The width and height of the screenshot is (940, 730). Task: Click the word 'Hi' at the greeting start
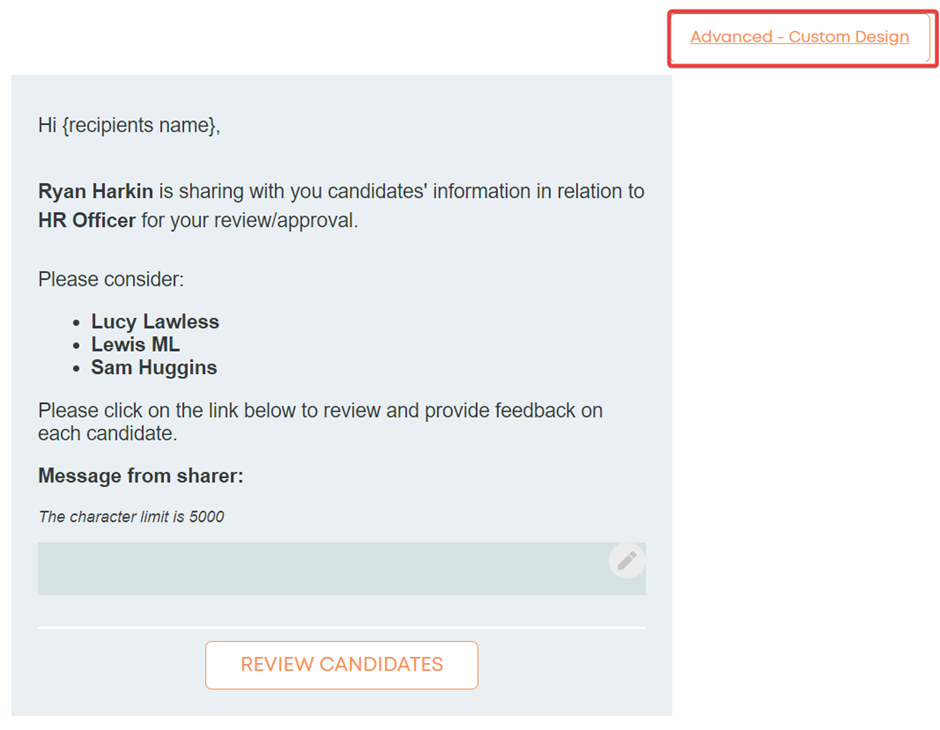(47, 125)
